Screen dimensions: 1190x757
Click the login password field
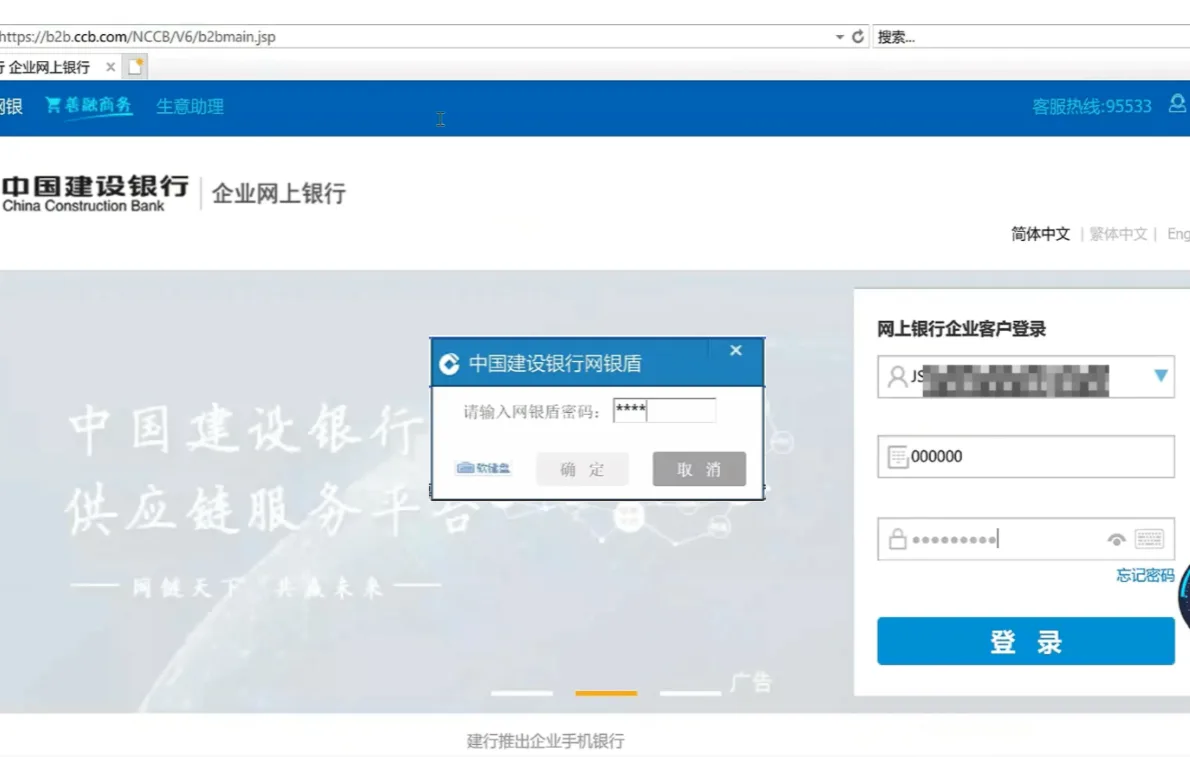point(1025,539)
